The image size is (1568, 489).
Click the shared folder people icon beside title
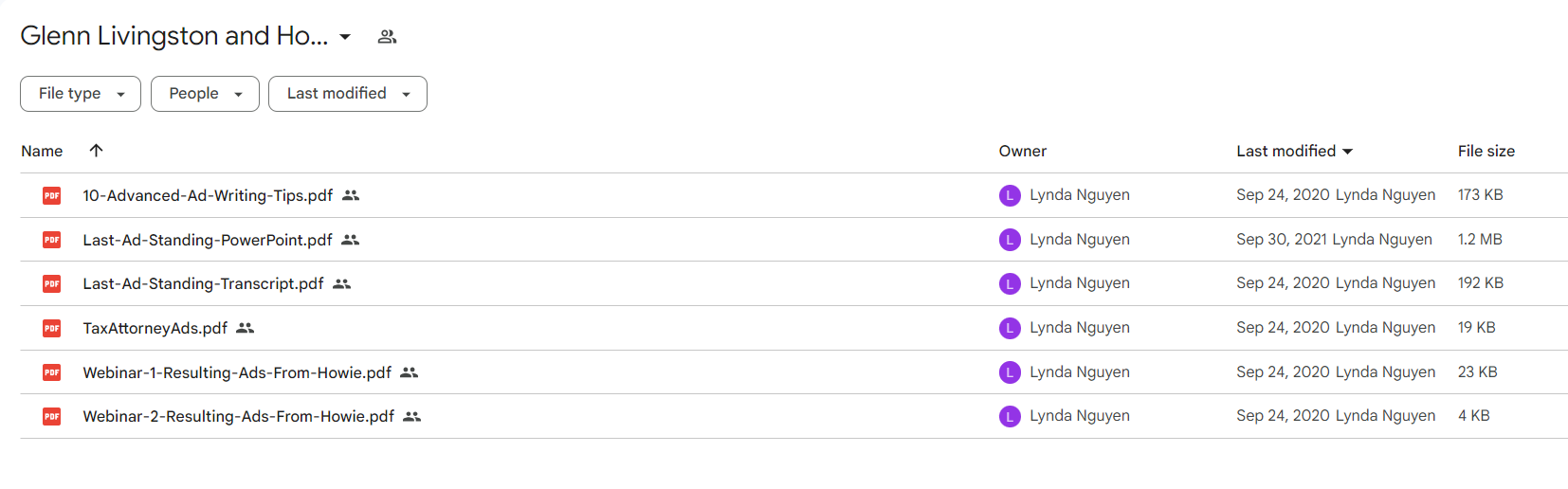click(387, 37)
